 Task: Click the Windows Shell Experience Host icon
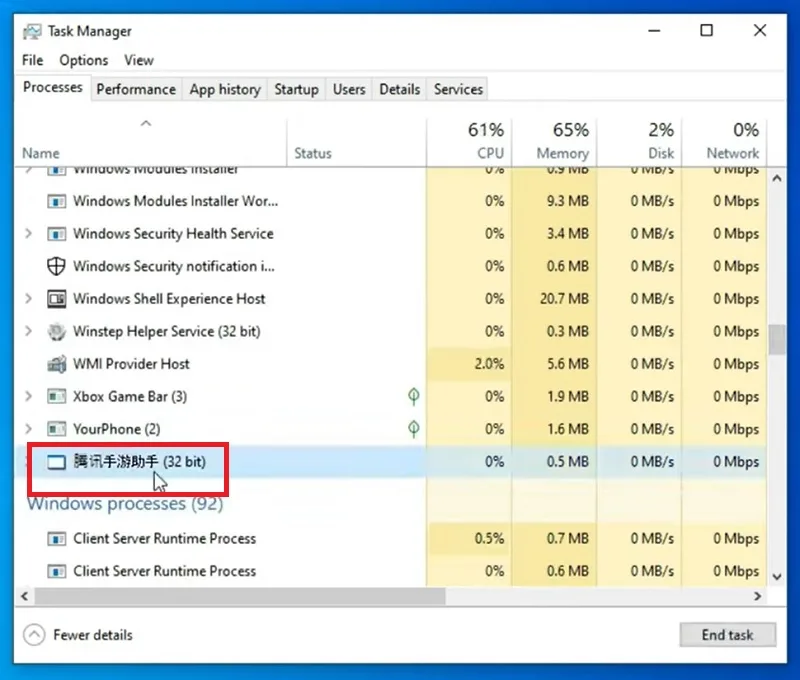coord(56,299)
